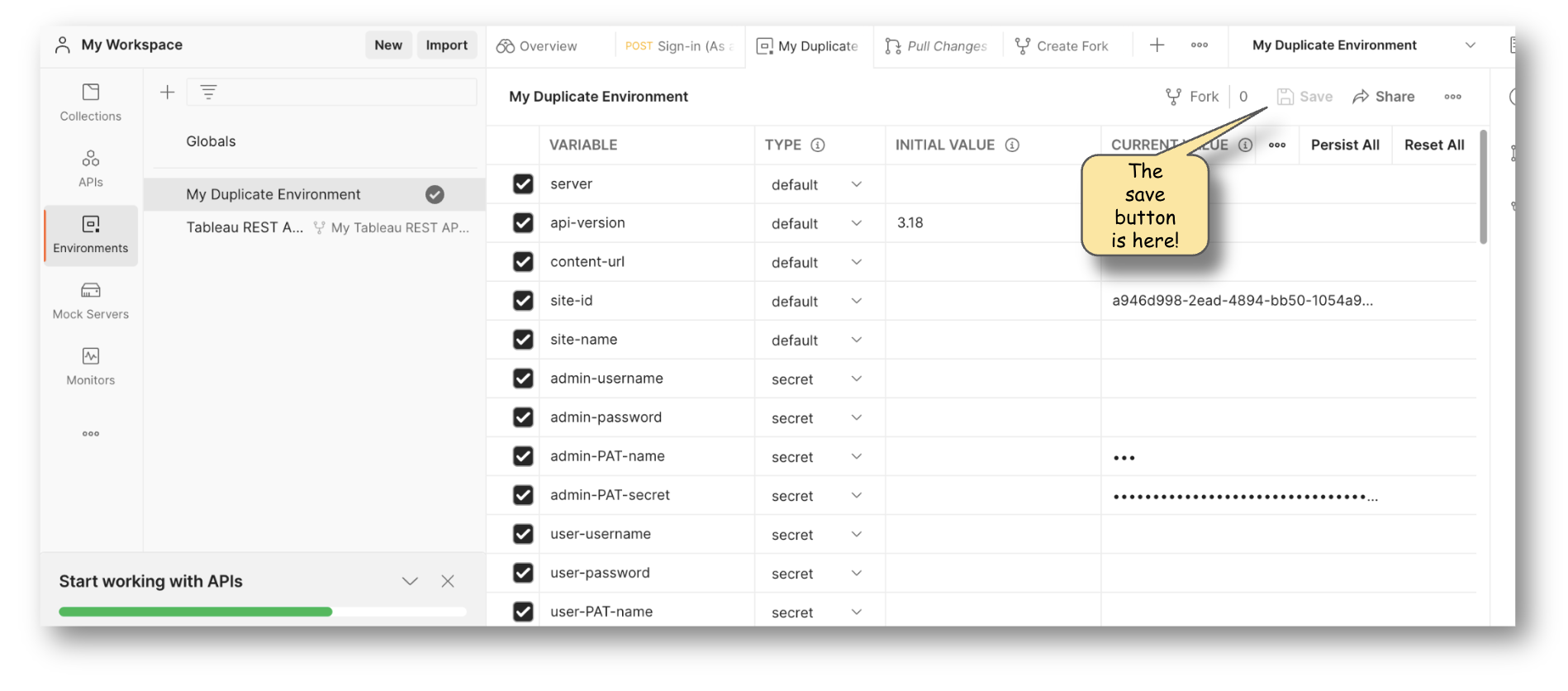Uncheck the user-PAT-name variable checkbox
Viewport: 1568px width, 691px height.
pos(523,611)
